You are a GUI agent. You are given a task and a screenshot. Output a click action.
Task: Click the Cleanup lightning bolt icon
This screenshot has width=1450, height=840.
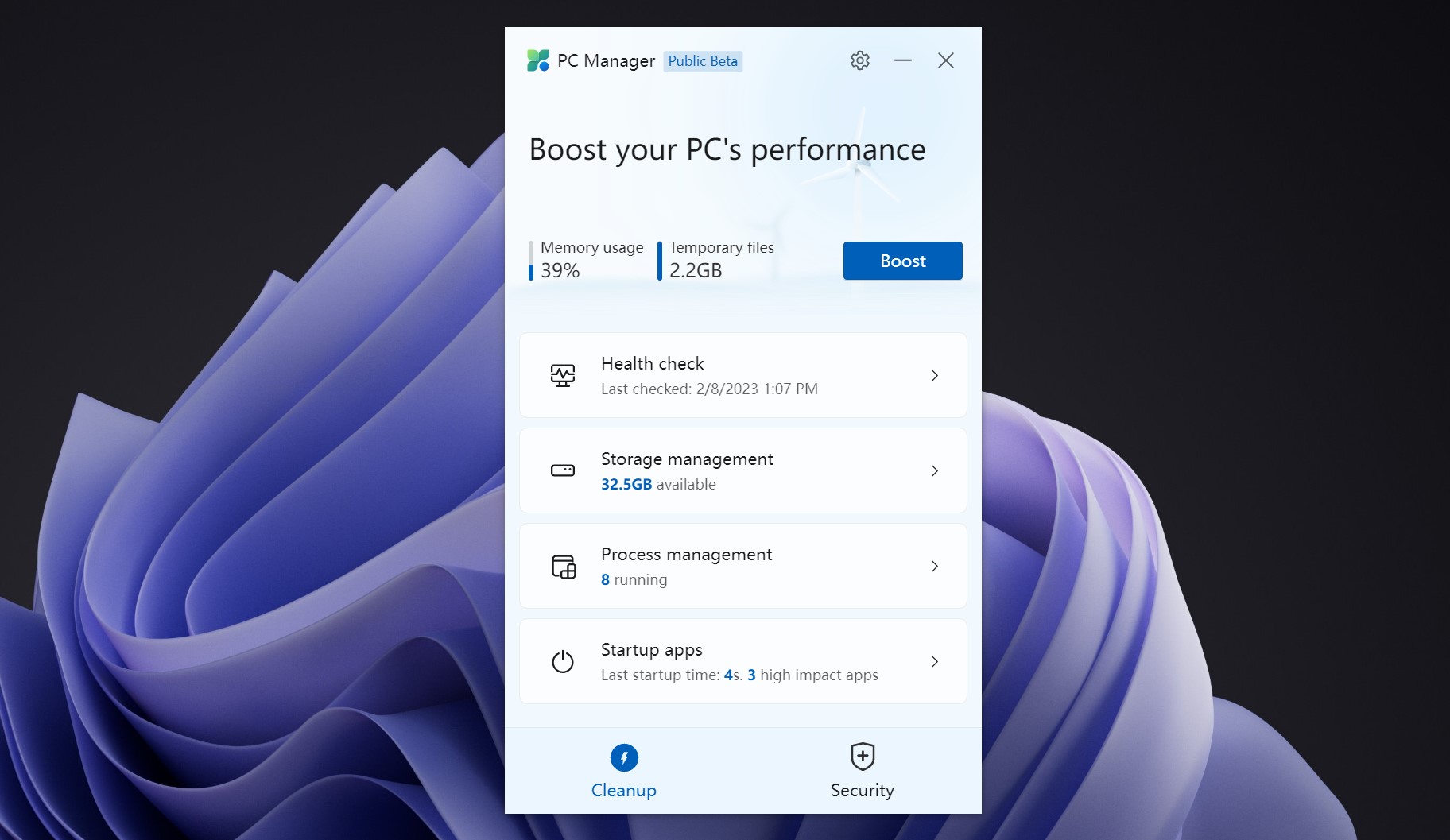tap(624, 757)
